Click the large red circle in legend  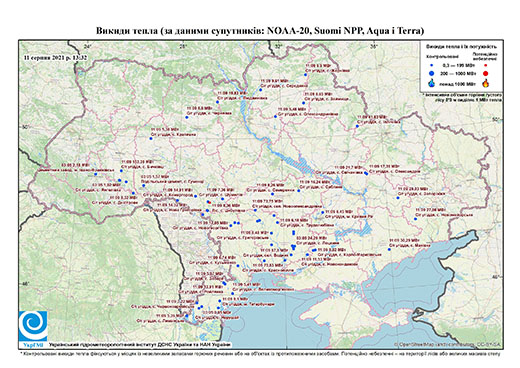(485, 74)
